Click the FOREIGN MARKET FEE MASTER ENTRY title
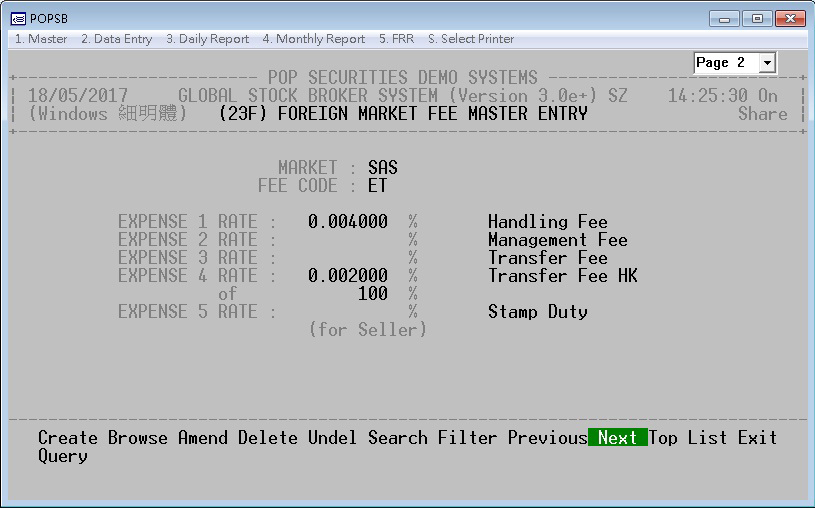This screenshot has height=508, width=815. click(x=432, y=113)
